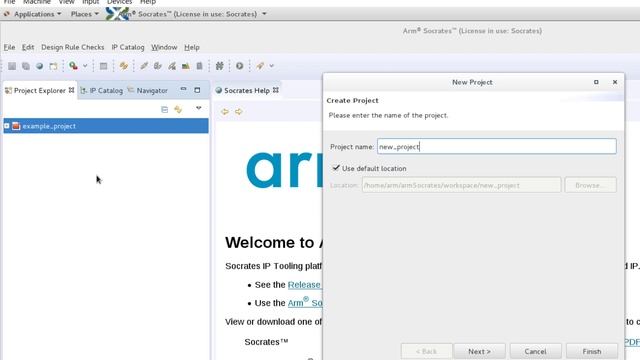Click the Next button in New Project
Screen dimensions: 640x360
[x=479, y=351]
